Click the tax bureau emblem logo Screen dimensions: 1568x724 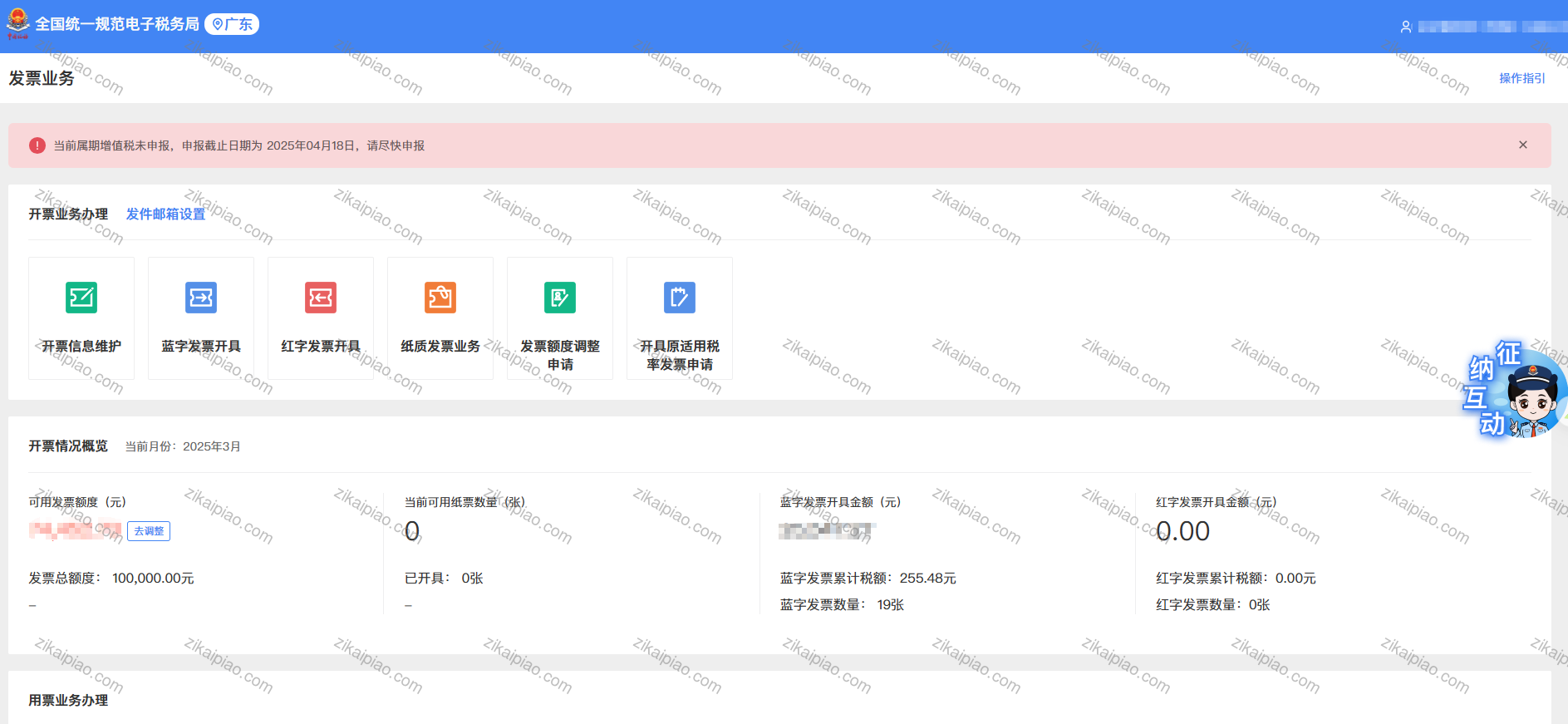[x=17, y=23]
